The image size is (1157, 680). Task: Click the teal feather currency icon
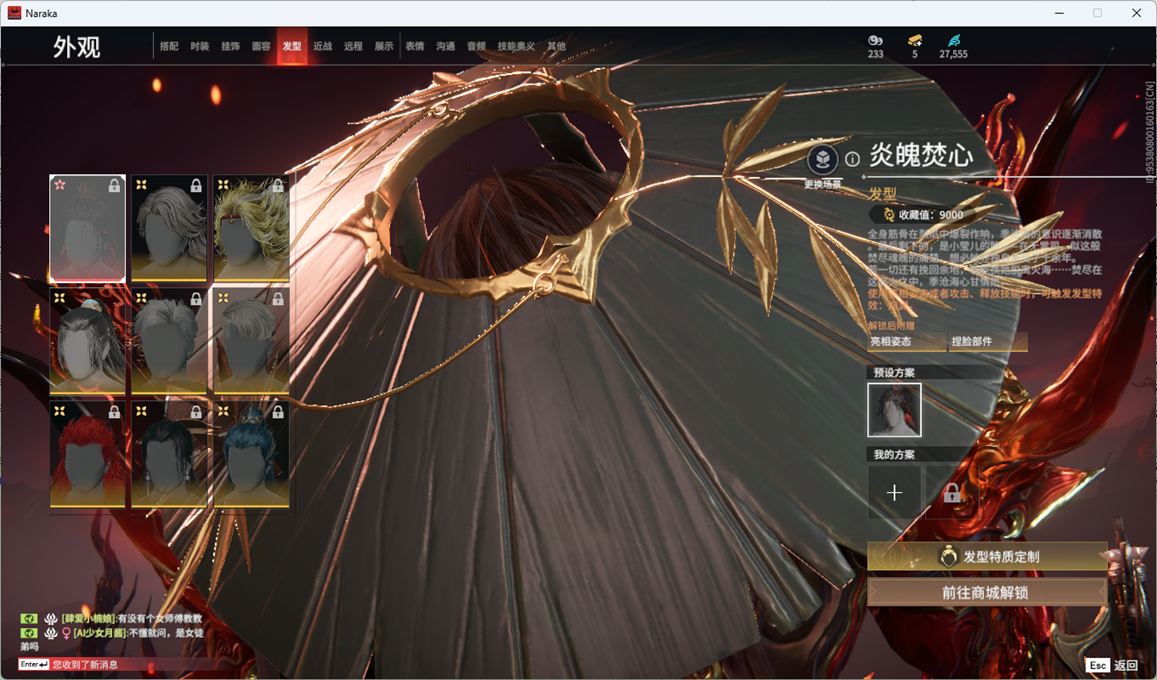point(953,40)
